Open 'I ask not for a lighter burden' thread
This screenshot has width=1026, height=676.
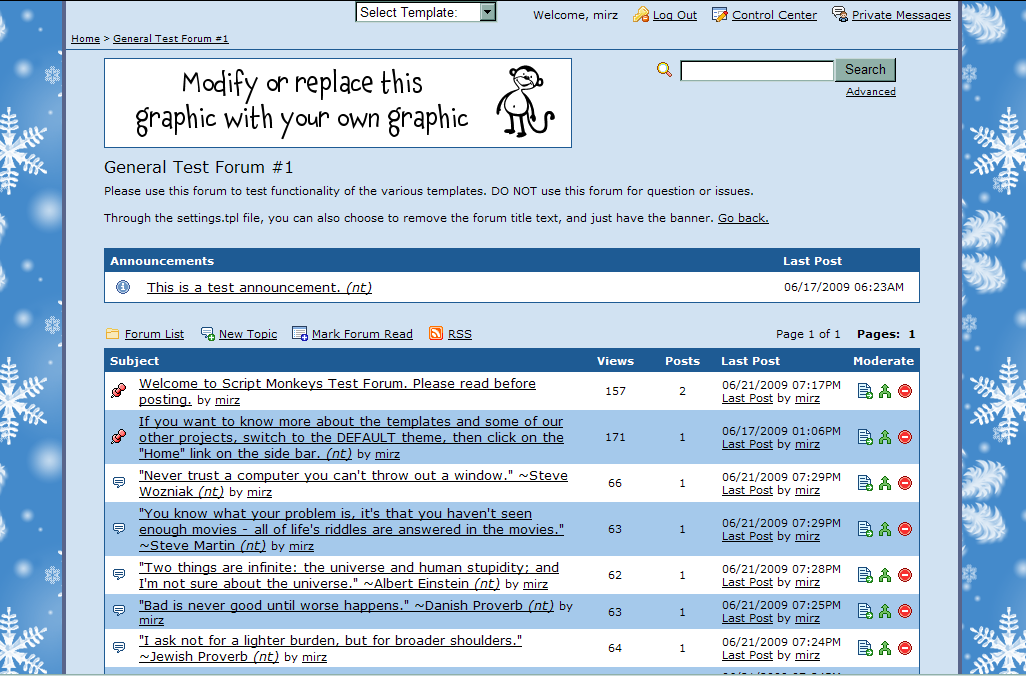[330, 649]
